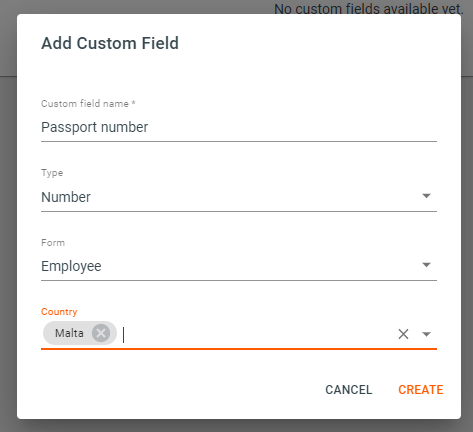Click the No custom fields available text
Viewport: 473px width, 432px height.
pyautogui.click(x=369, y=9)
